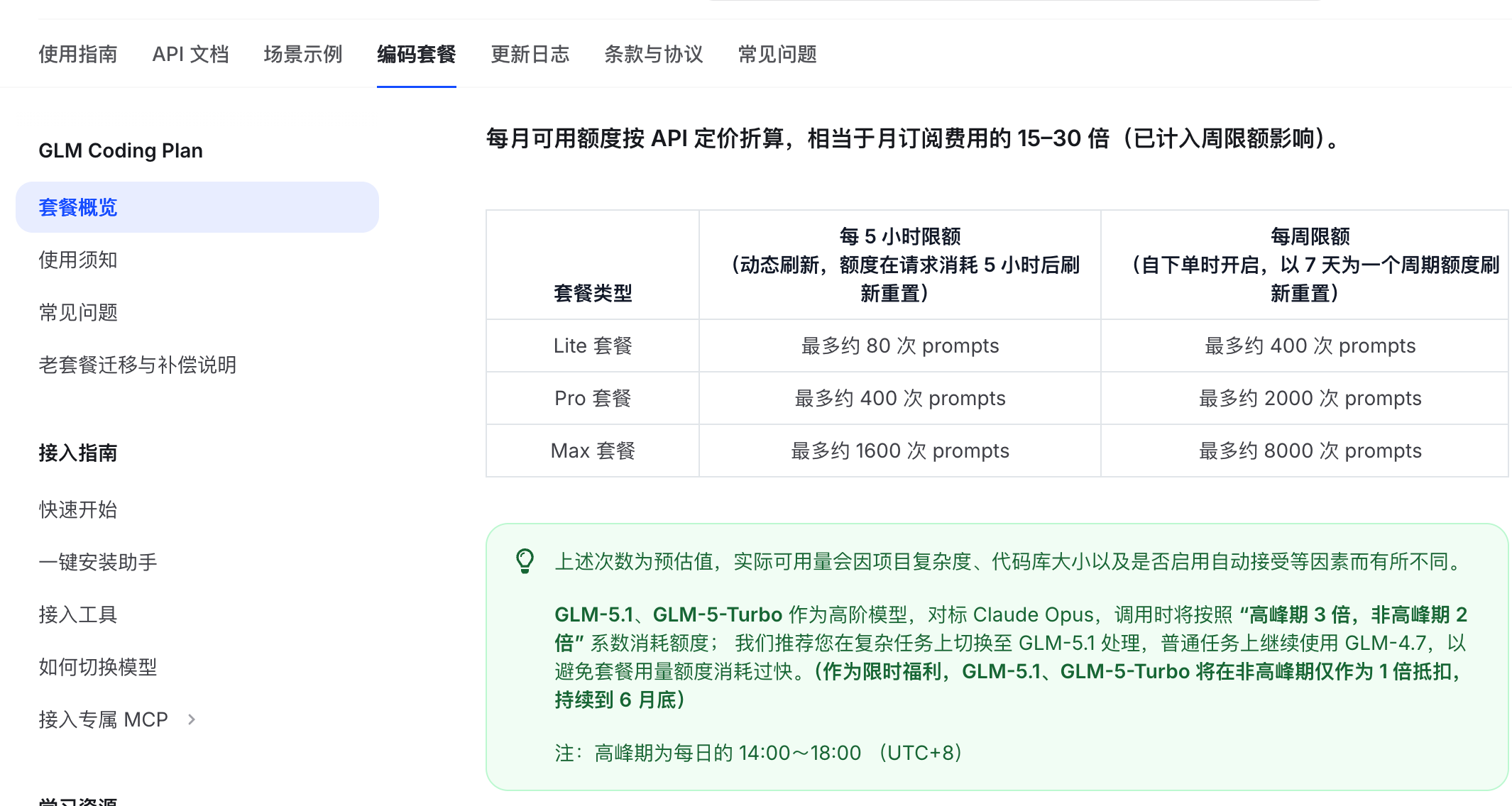Open the 场景示例 tab

pyautogui.click(x=303, y=54)
